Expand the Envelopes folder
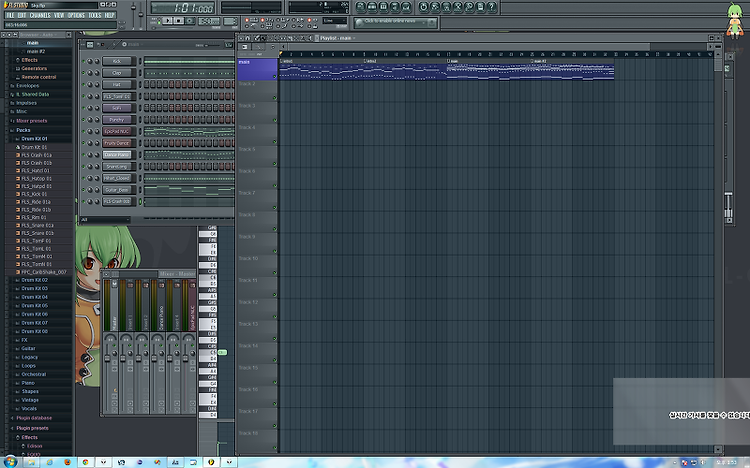750x468 pixels. click(x=27, y=86)
